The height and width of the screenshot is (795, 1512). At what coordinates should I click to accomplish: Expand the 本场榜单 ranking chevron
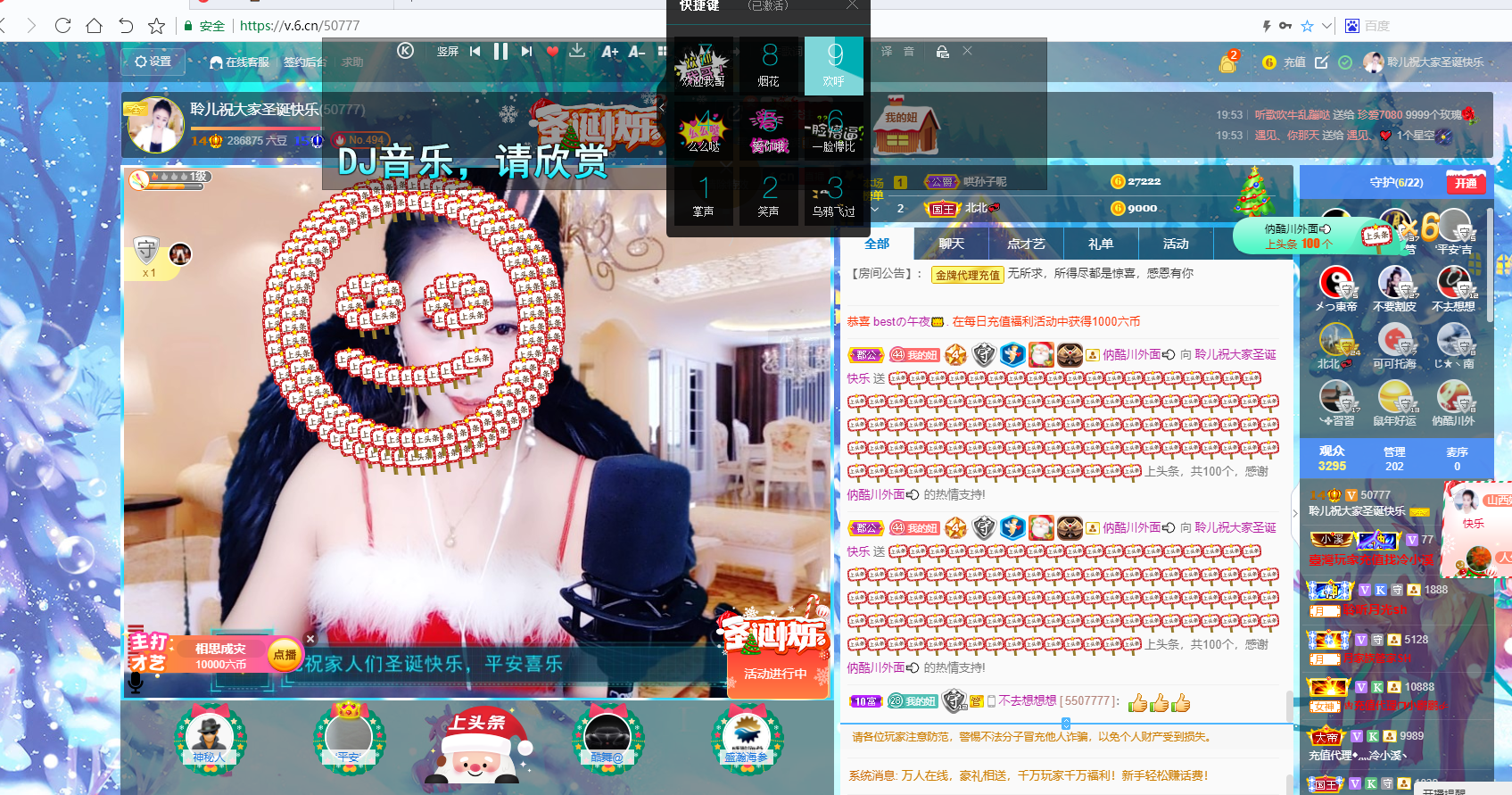875,208
